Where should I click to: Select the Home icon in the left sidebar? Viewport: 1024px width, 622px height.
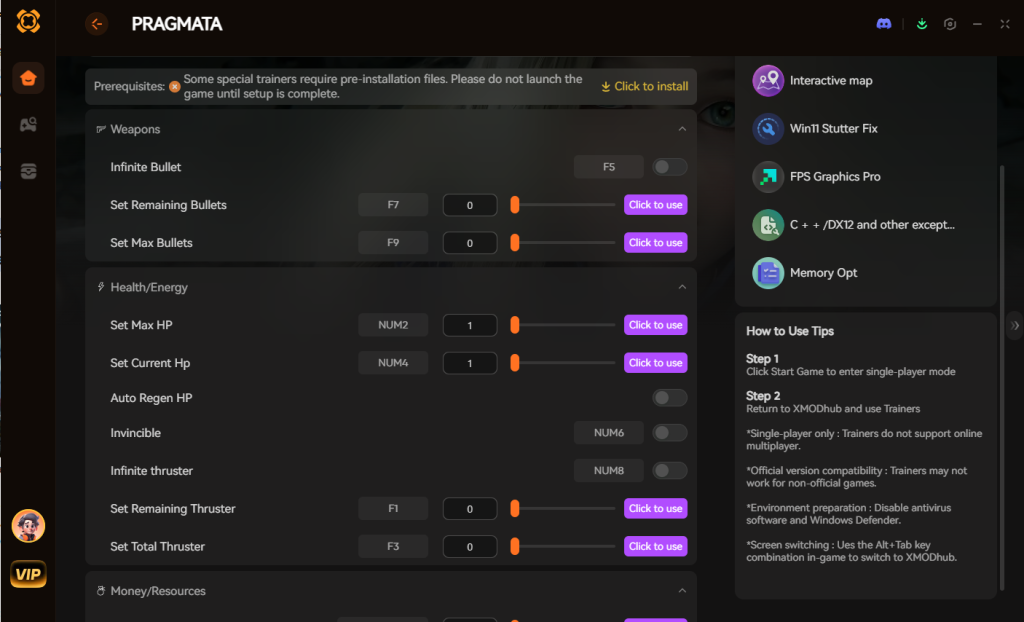[28, 78]
